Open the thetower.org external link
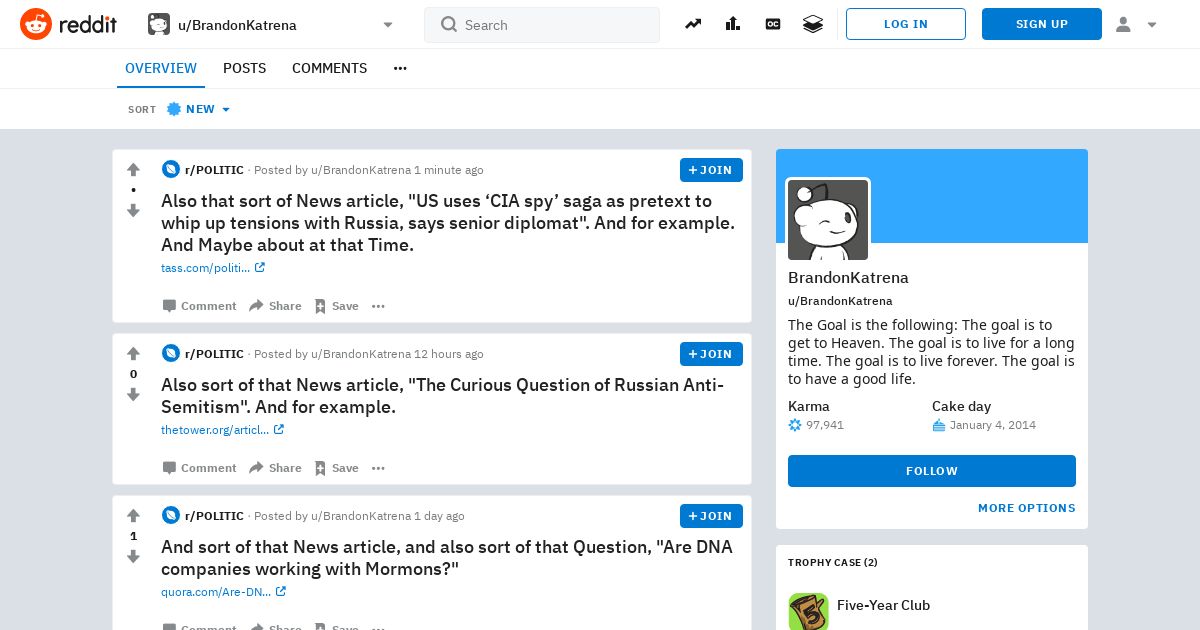Viewport: 1200px width, 630px height. [222, 430]
